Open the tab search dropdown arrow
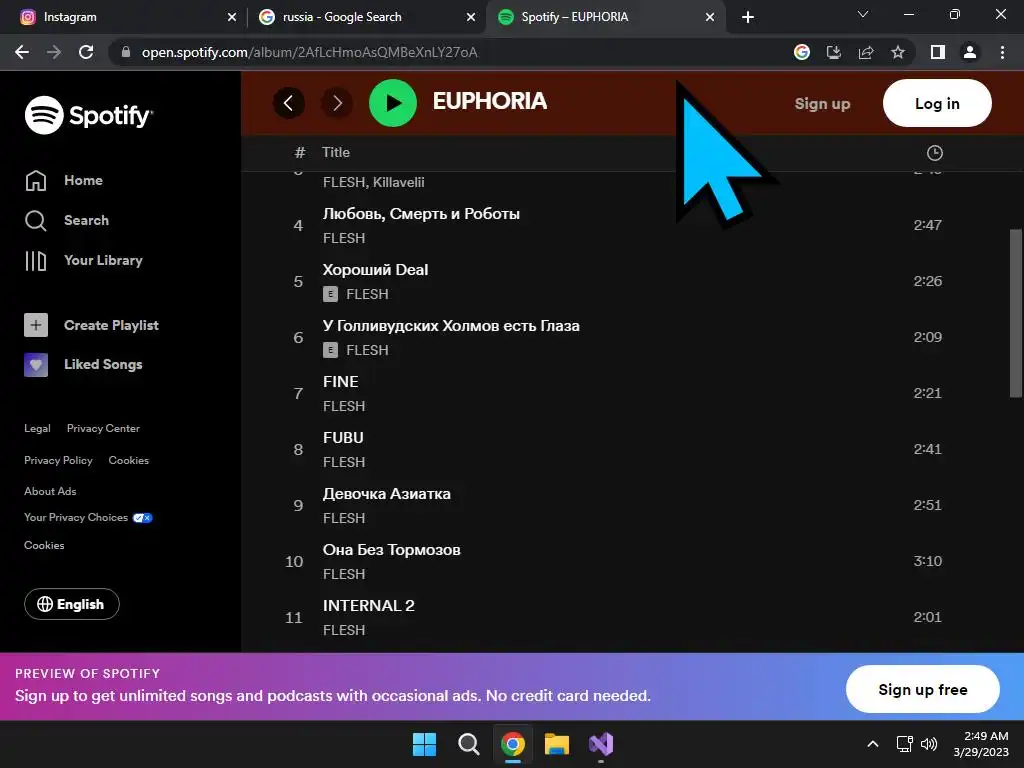 pyautogui.click(x=863, y=14)
